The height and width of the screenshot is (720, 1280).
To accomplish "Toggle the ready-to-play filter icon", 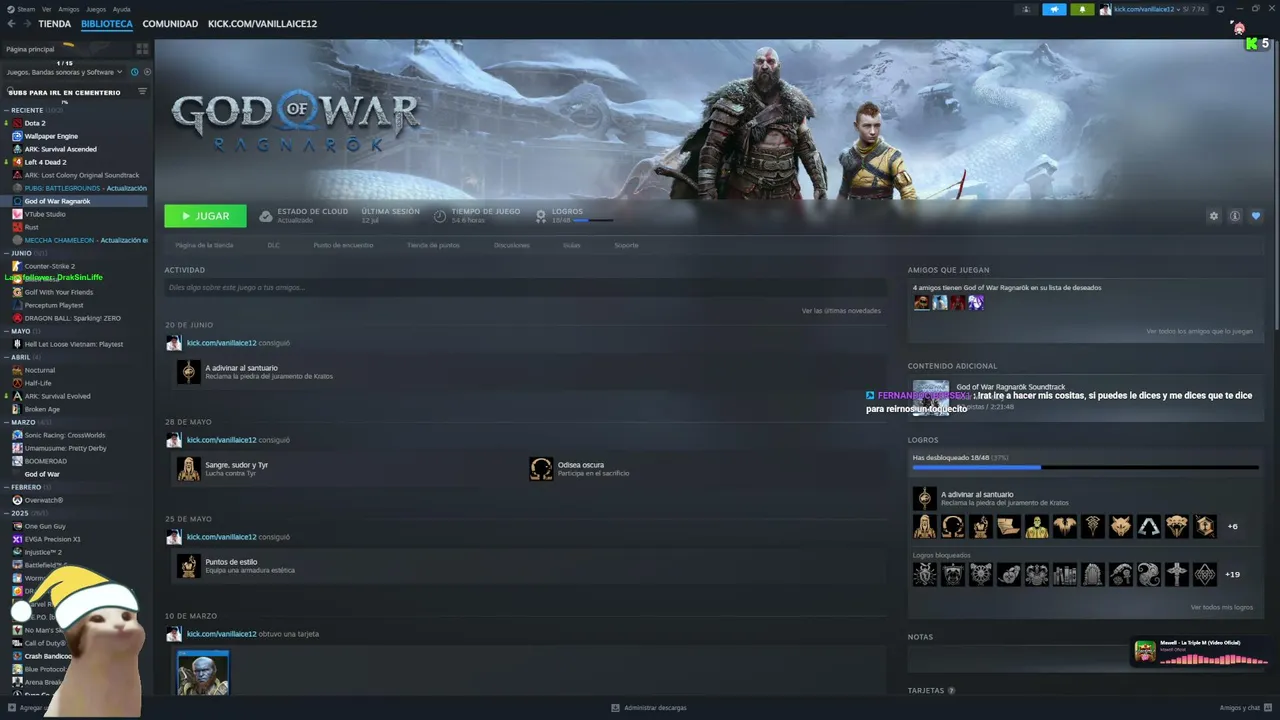I will pos(147,72).
